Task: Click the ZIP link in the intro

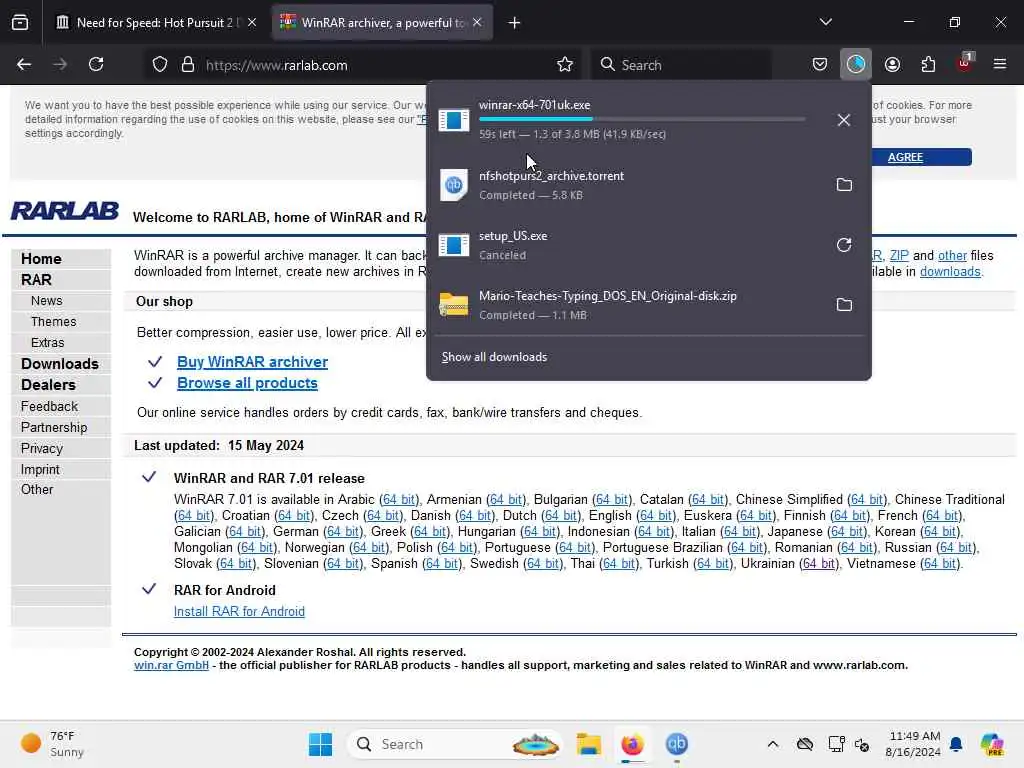Action: click(899, 255)
